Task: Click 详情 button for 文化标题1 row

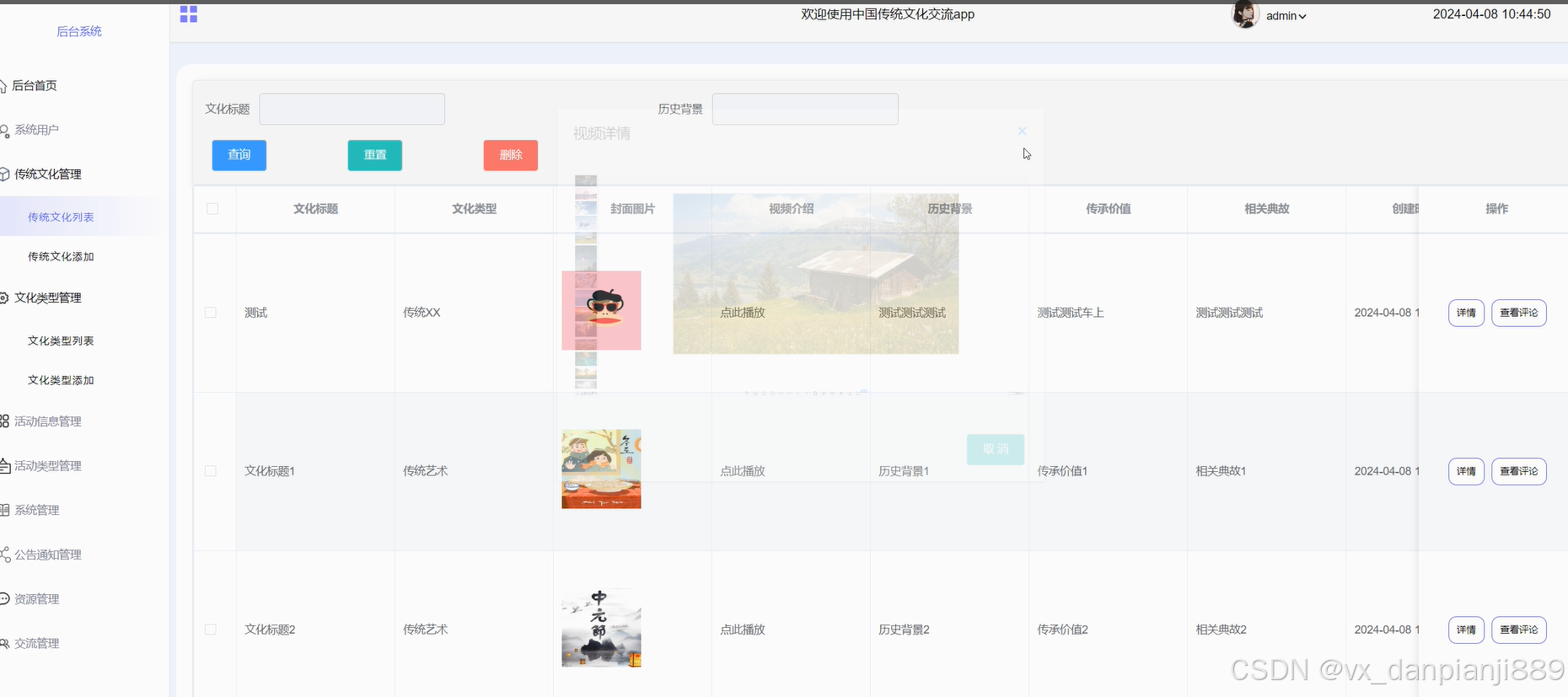Action: tap(1466, 471)
